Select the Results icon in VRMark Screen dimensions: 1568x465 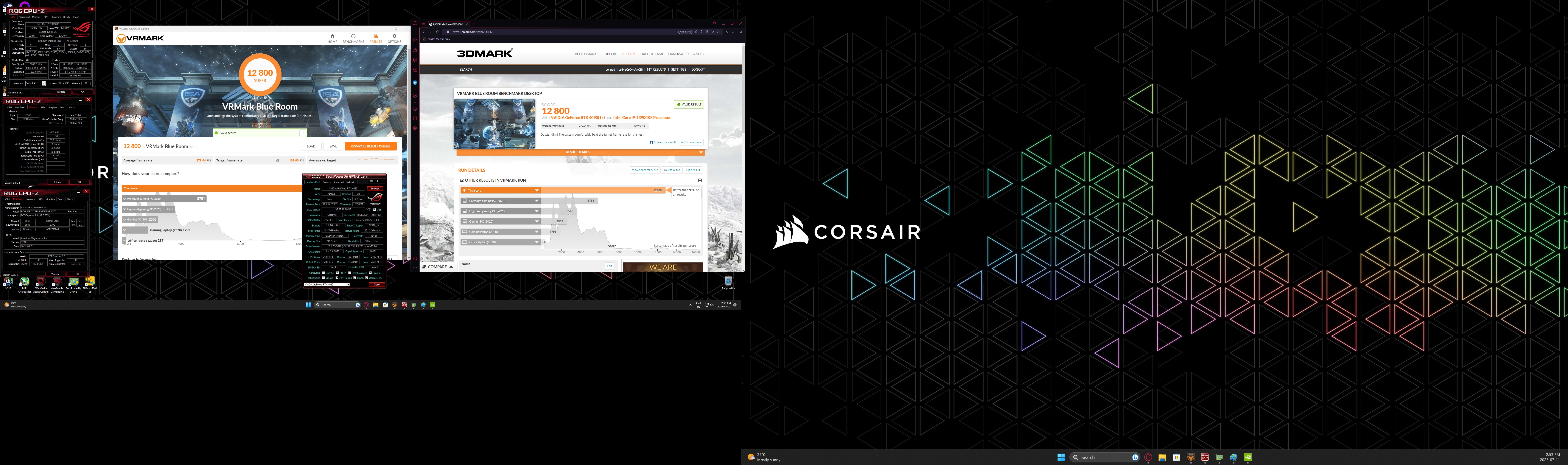point(376,36)
